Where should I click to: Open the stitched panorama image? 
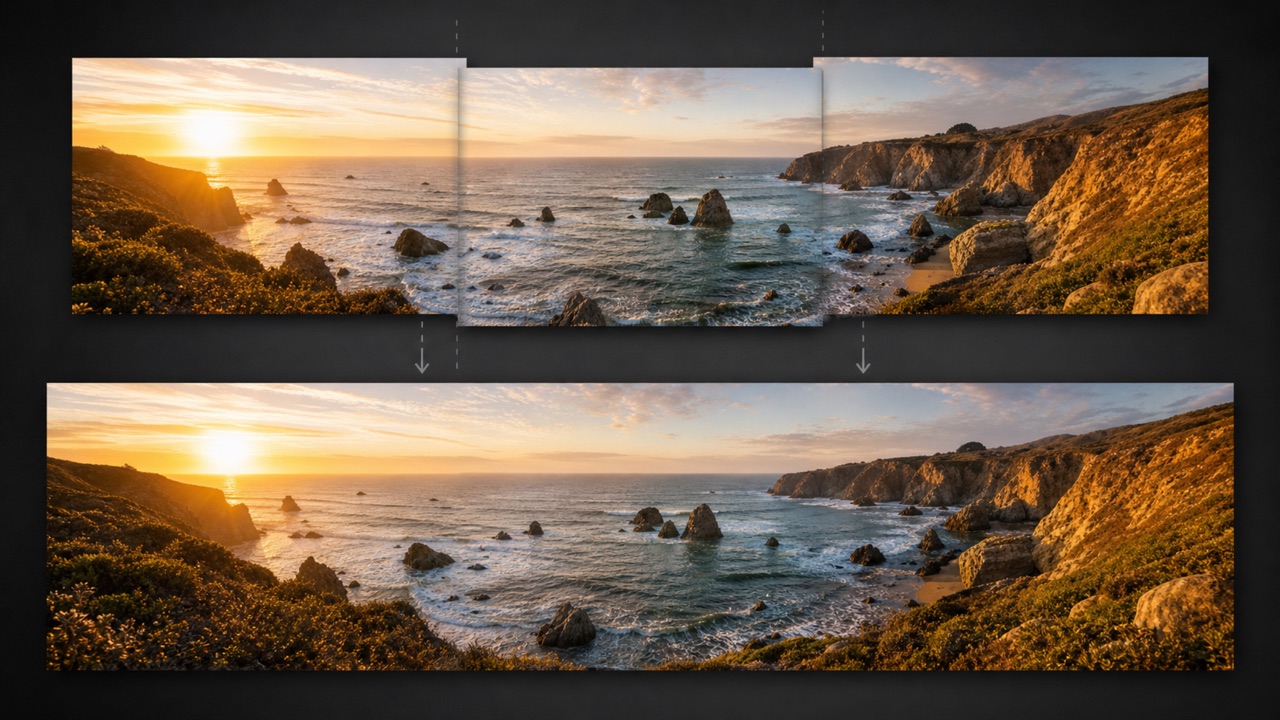[x=640, y=526]
